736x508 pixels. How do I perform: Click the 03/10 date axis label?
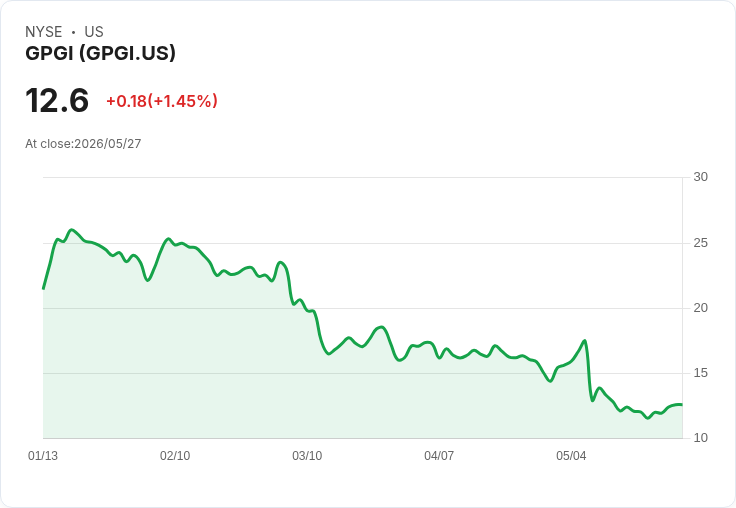coord(307,456)
